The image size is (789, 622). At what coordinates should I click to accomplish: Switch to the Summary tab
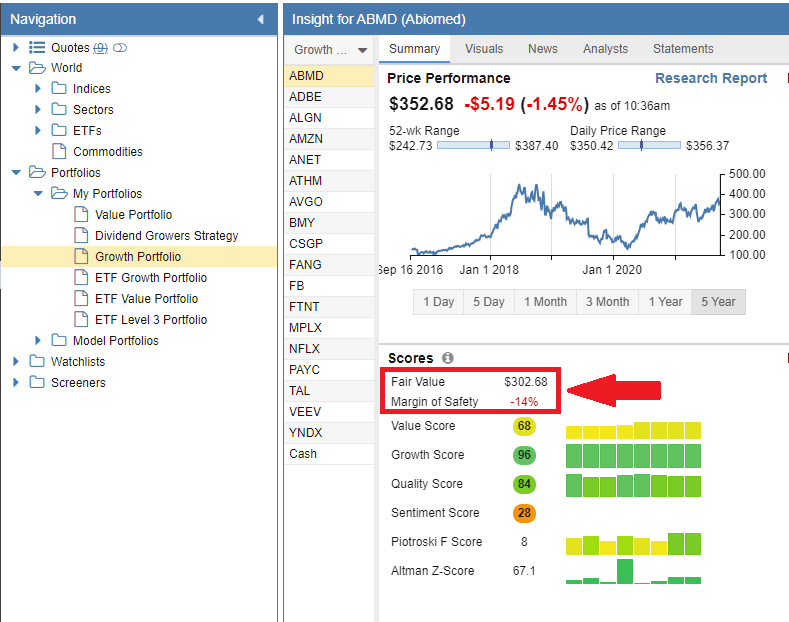pyautogui.click(x=414, y=49)
